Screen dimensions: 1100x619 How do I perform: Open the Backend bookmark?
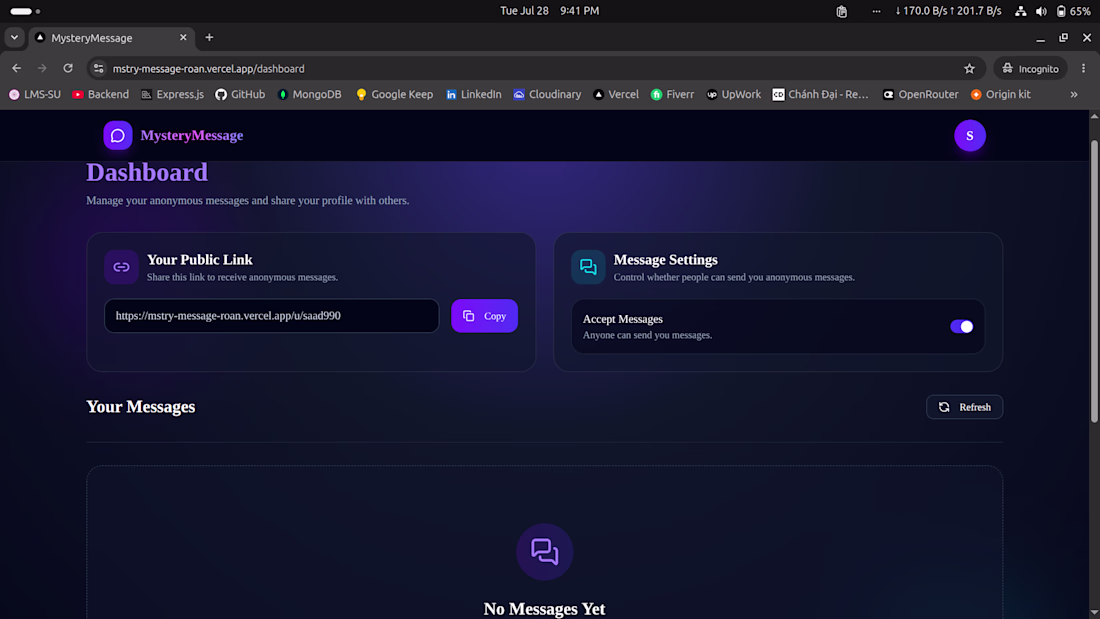point(101,94)
